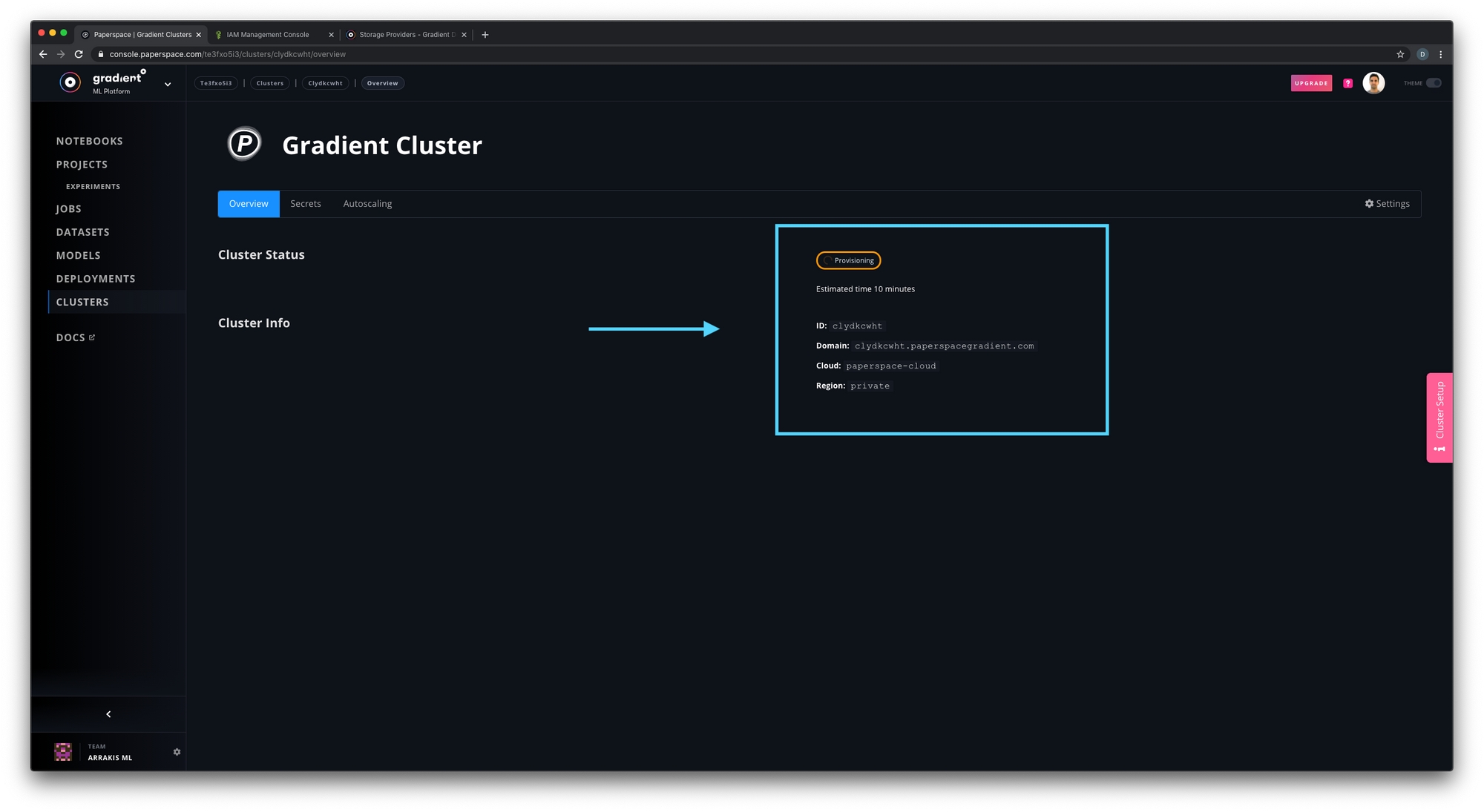Bookmark page with star icon

[x=1400, y=54]
